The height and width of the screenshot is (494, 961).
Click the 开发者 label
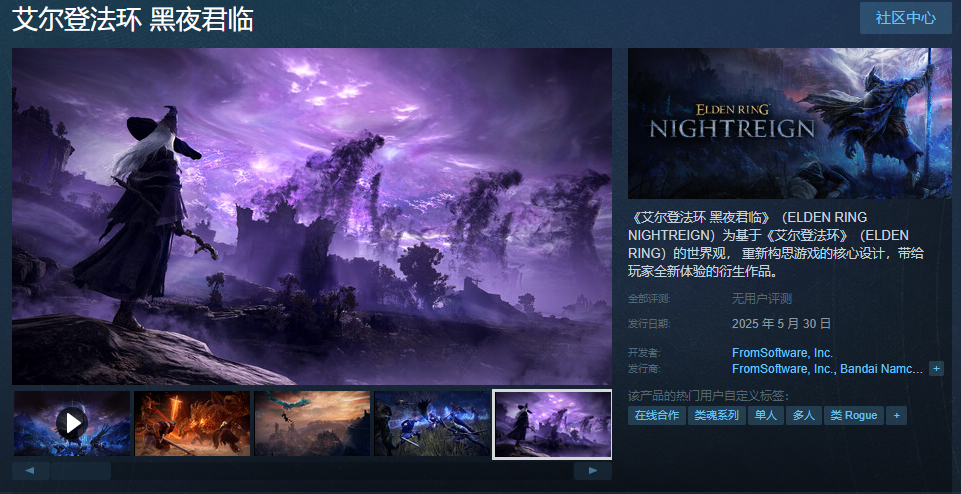click(x=644, y=352)
